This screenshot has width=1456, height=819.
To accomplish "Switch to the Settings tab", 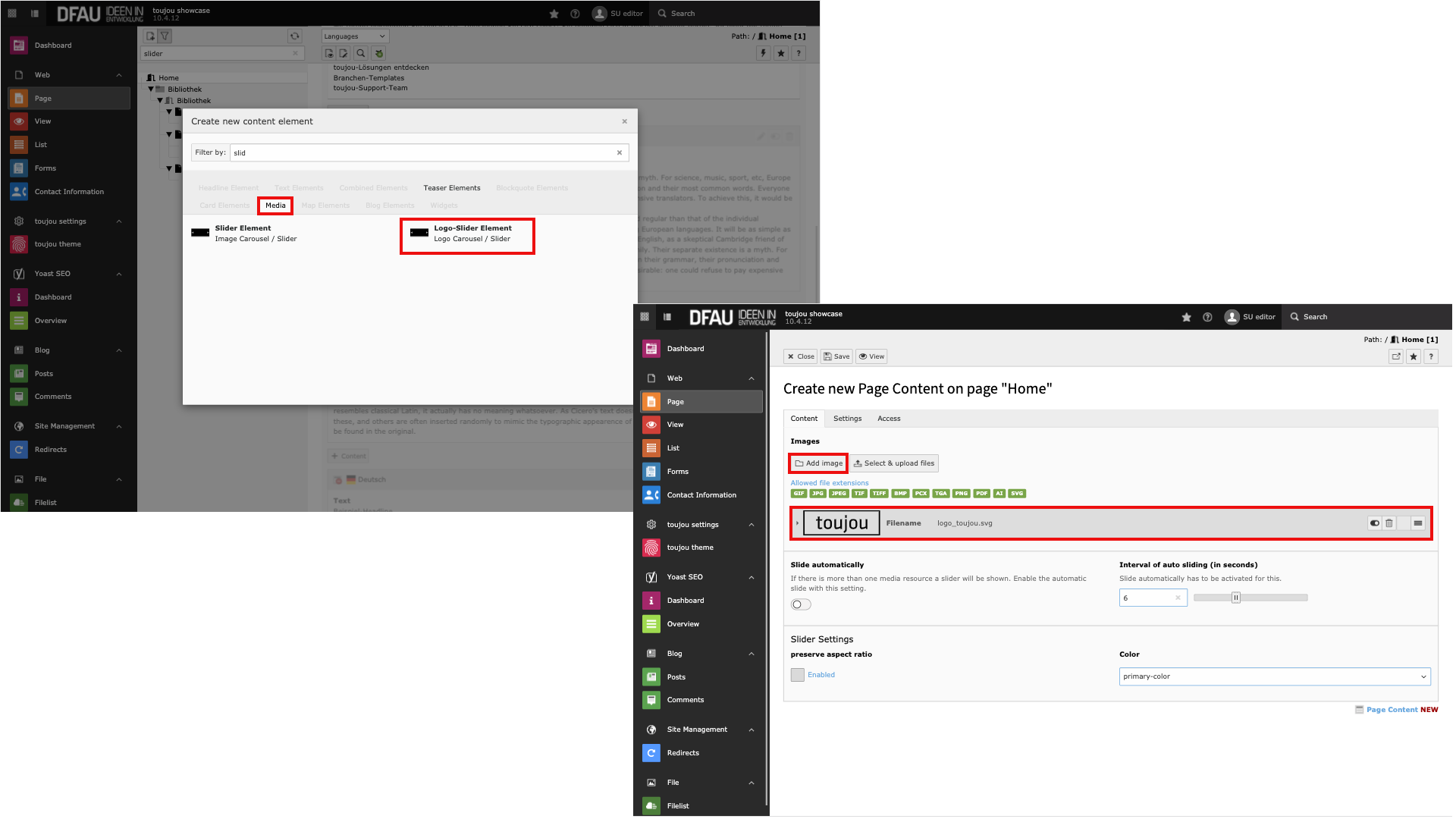I will pyautogui.click(x=847, y=419).
